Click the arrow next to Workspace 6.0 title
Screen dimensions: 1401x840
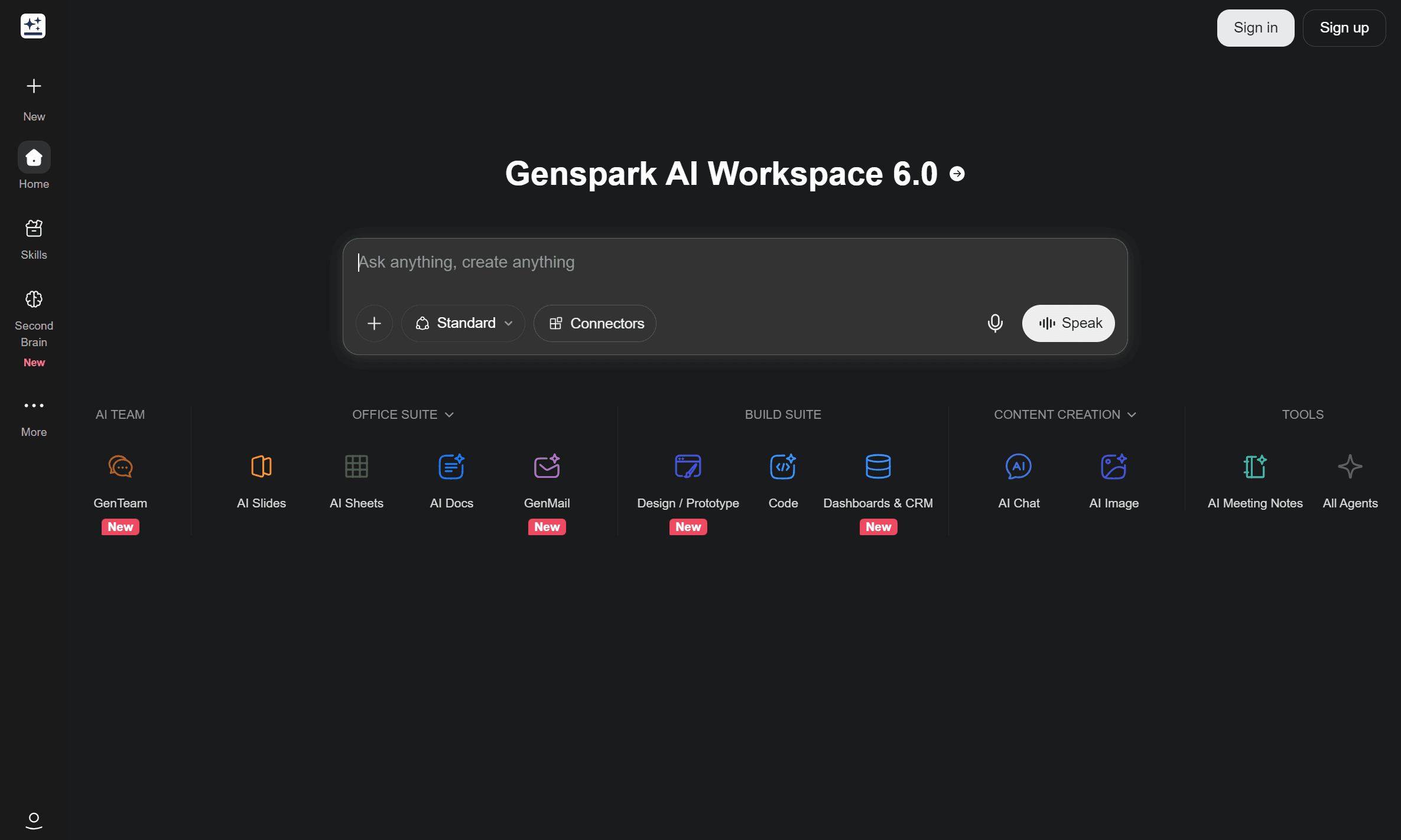[x=957, y=174]
